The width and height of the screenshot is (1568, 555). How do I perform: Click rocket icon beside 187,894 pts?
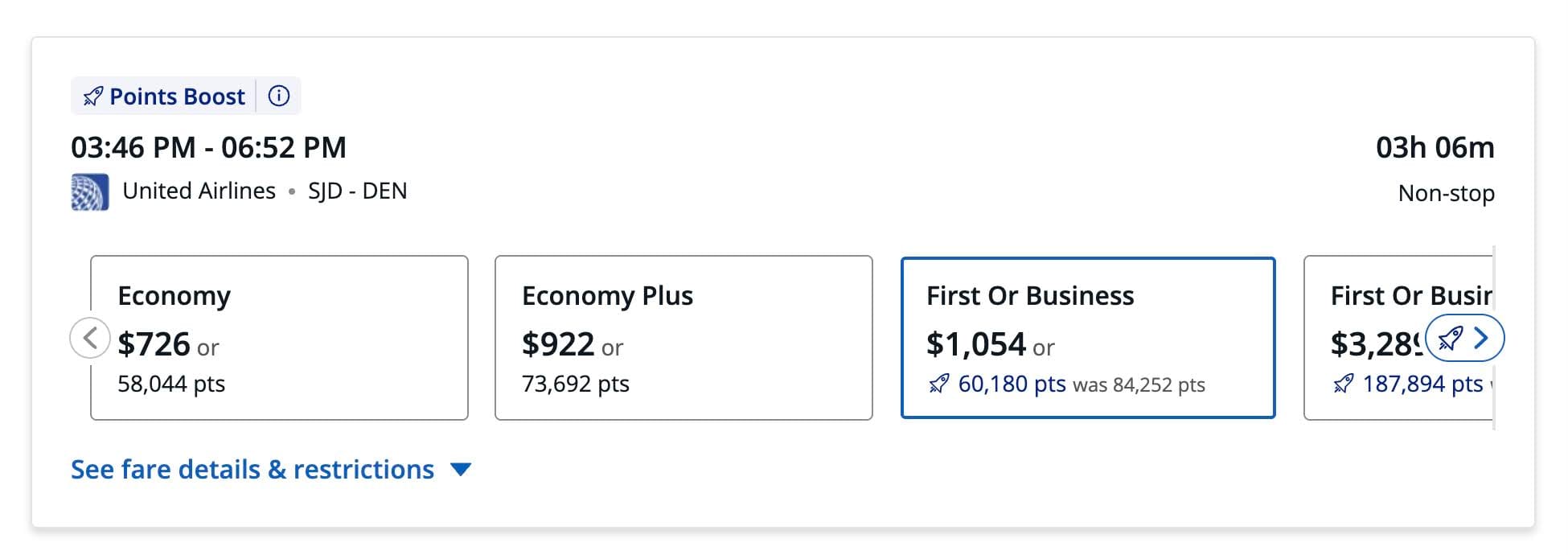[x=1343, y=384]
